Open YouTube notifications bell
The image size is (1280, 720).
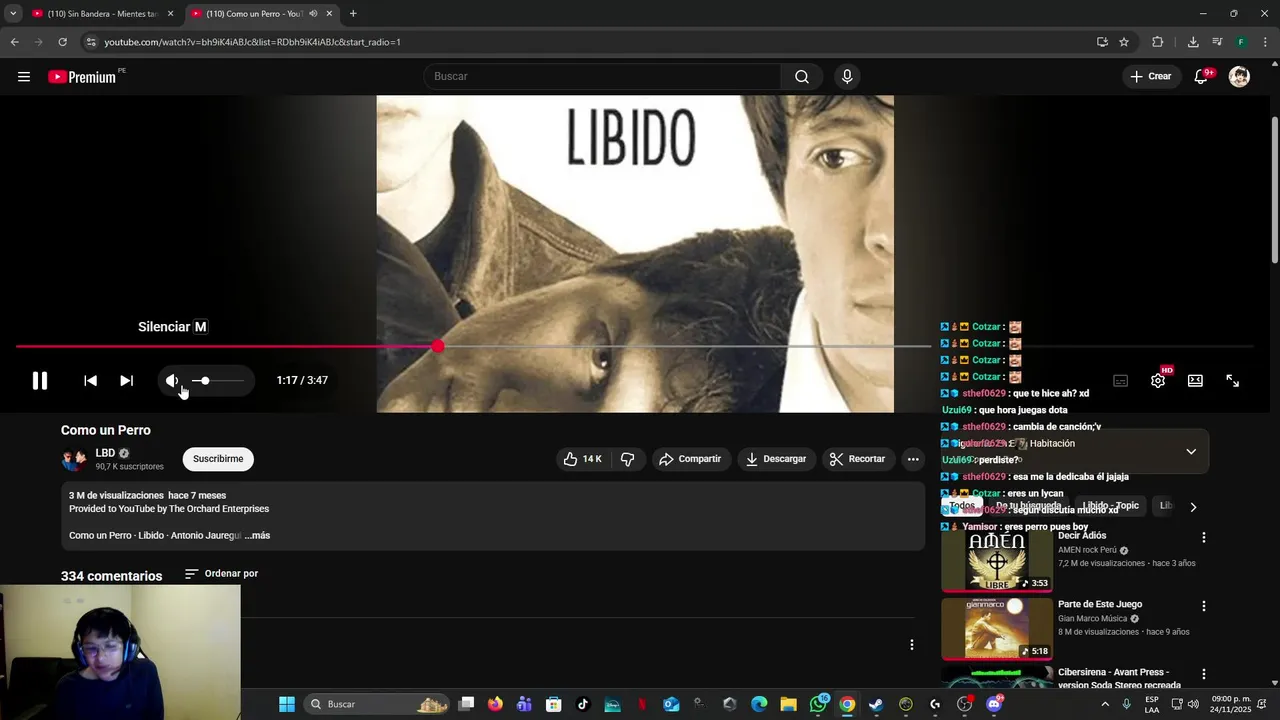tap(1201, 77)
